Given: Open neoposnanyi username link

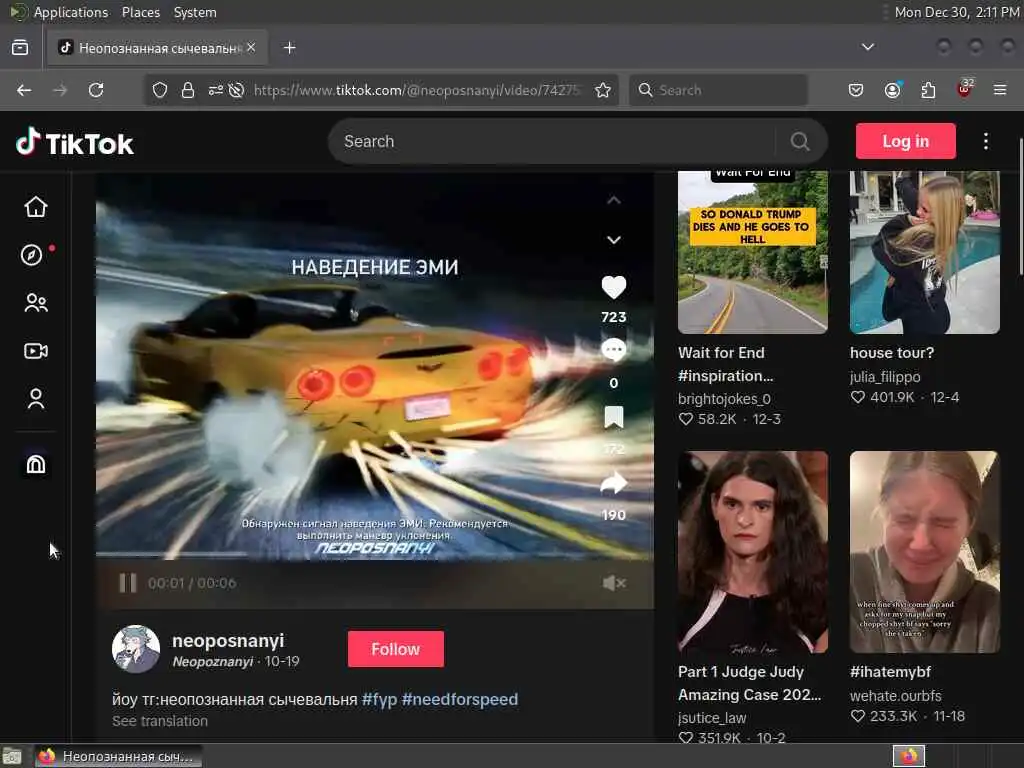Looking at the screenshot, I should coord(228,641).
